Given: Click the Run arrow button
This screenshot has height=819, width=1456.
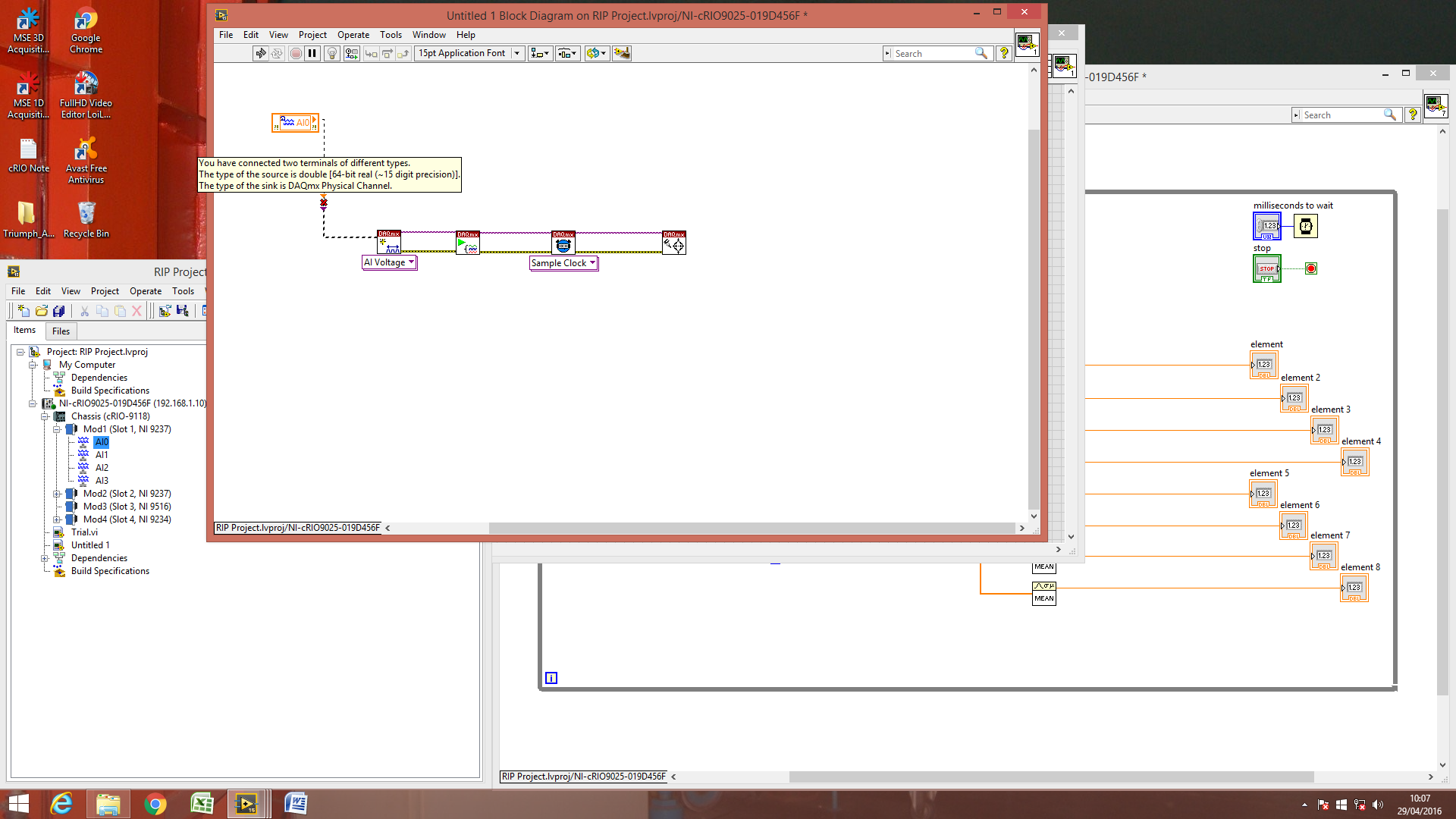Looking at the screenshot, I should tap(260, 53).
